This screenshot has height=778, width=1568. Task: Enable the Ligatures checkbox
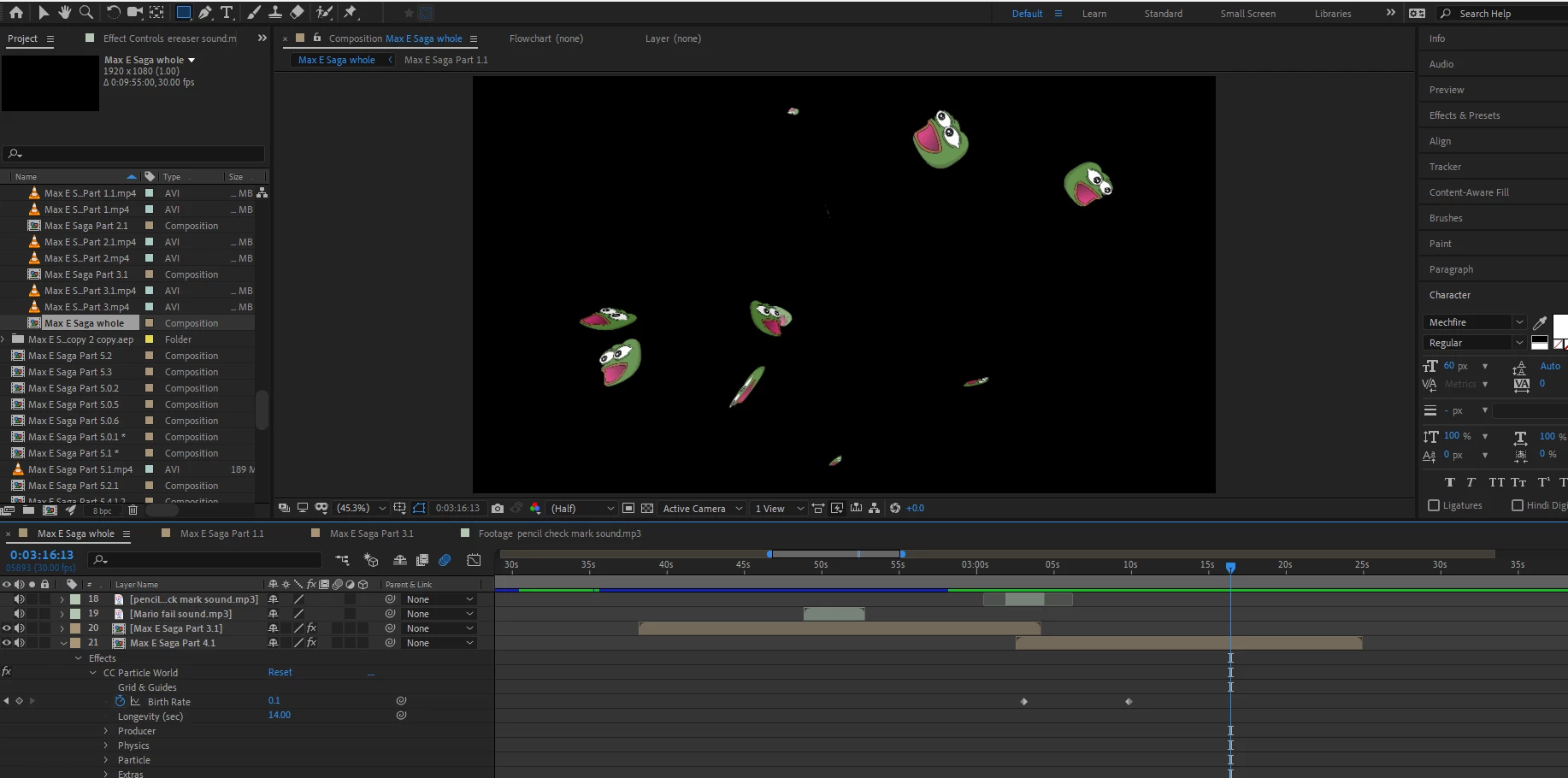coord(1434,505)
